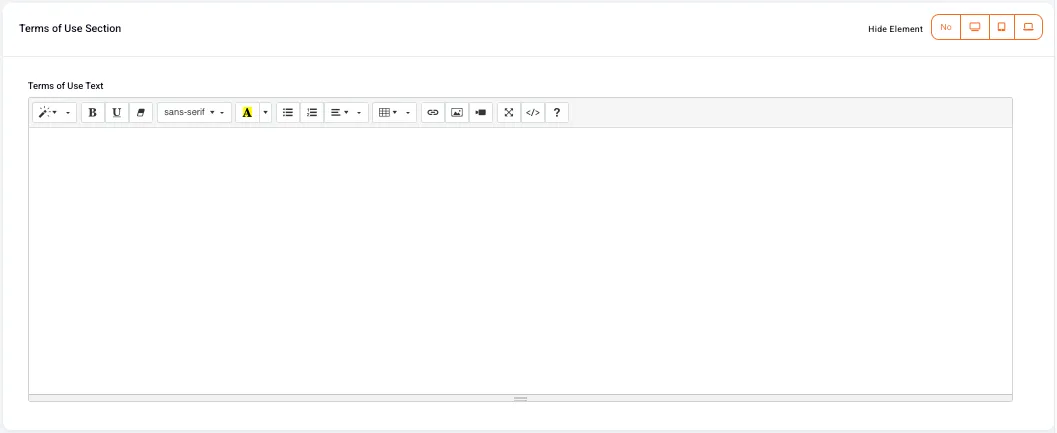Select No for Hide Element
The height and width of the screenshot is (433, 1057).
[x=946, y=27]
